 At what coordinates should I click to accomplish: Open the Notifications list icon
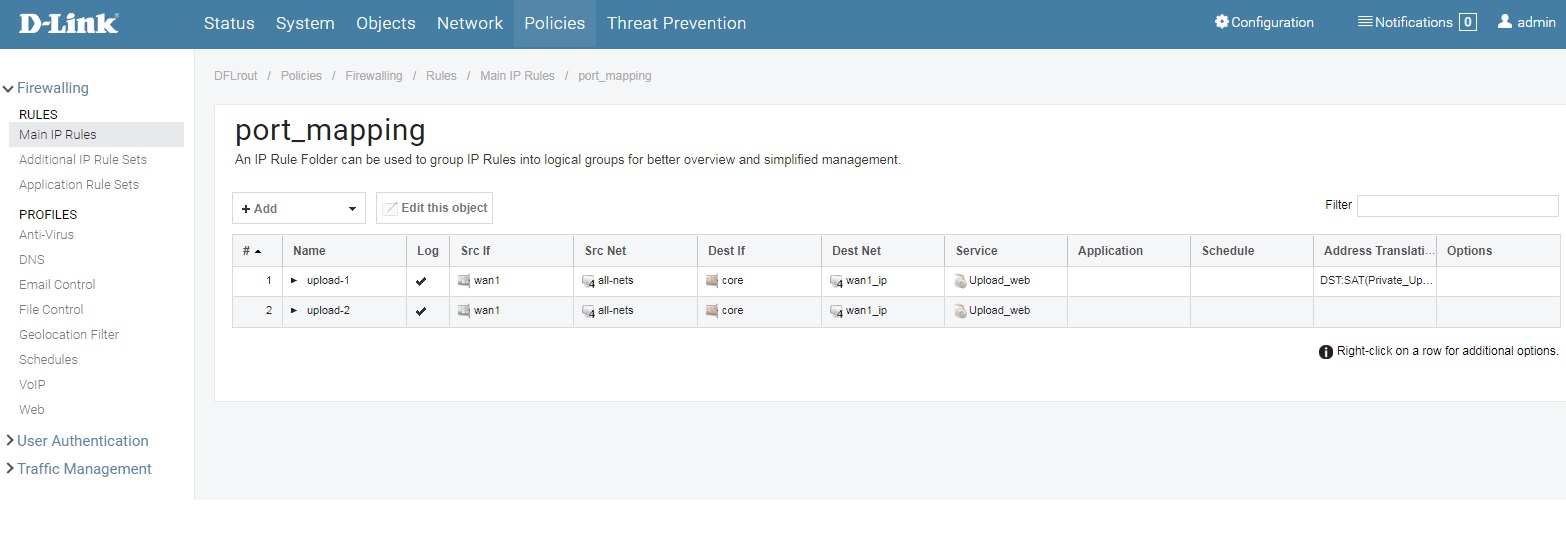(1364, 22)
